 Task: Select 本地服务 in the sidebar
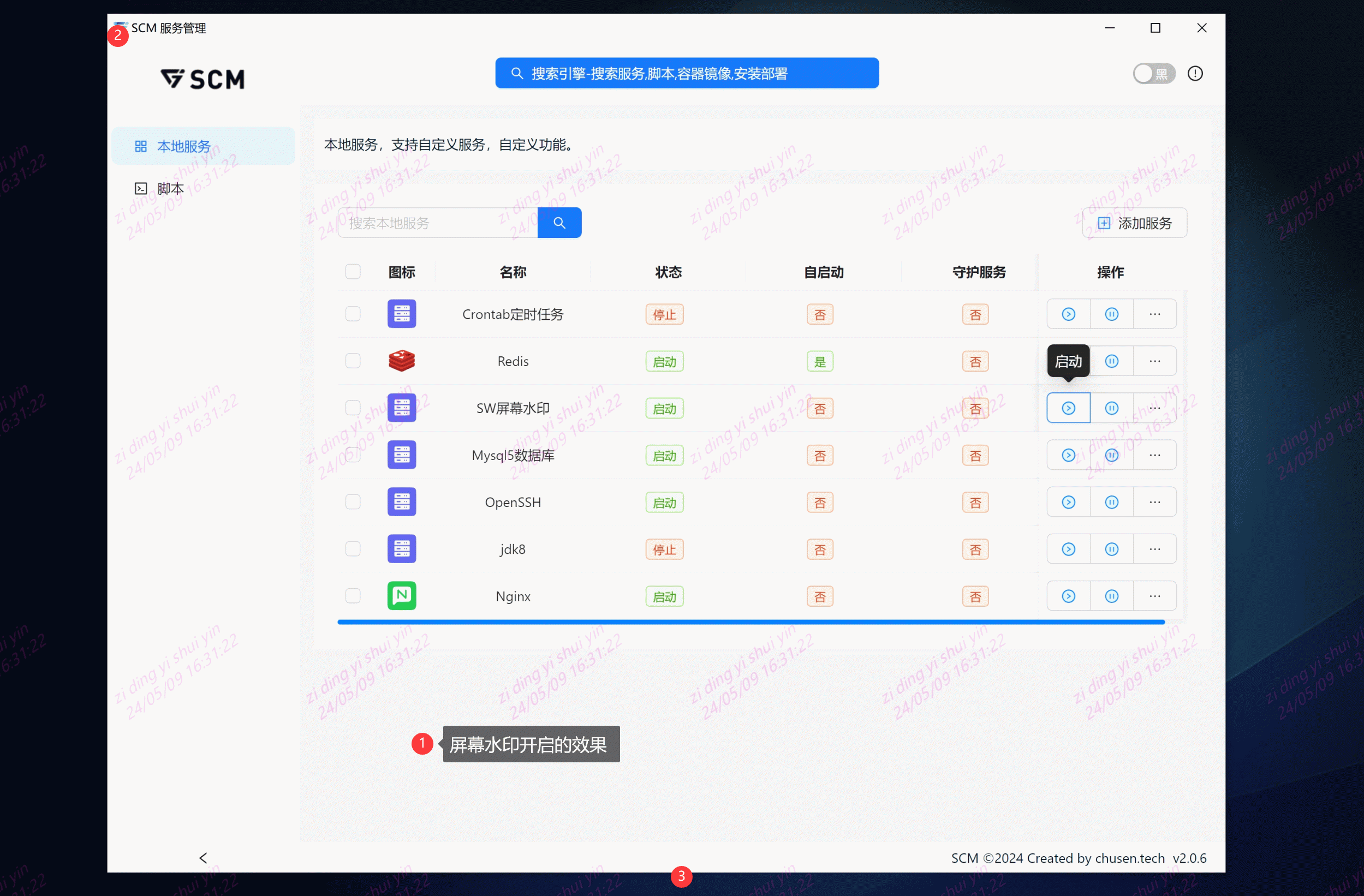(182, 146)
